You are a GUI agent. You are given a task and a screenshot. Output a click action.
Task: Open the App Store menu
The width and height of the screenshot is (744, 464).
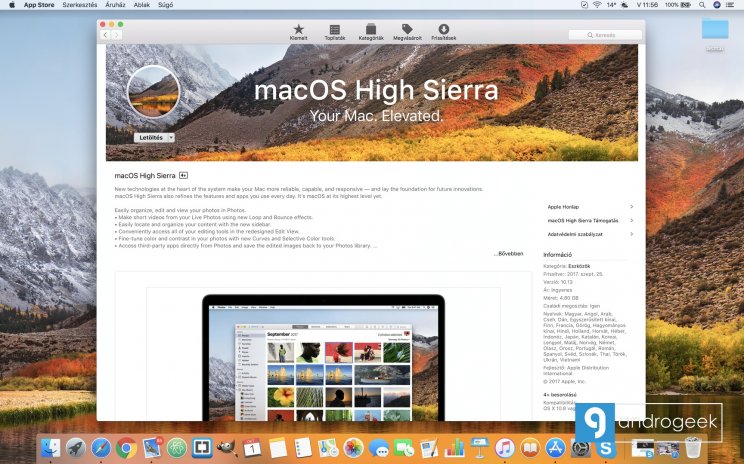click(x=39, y=5)
